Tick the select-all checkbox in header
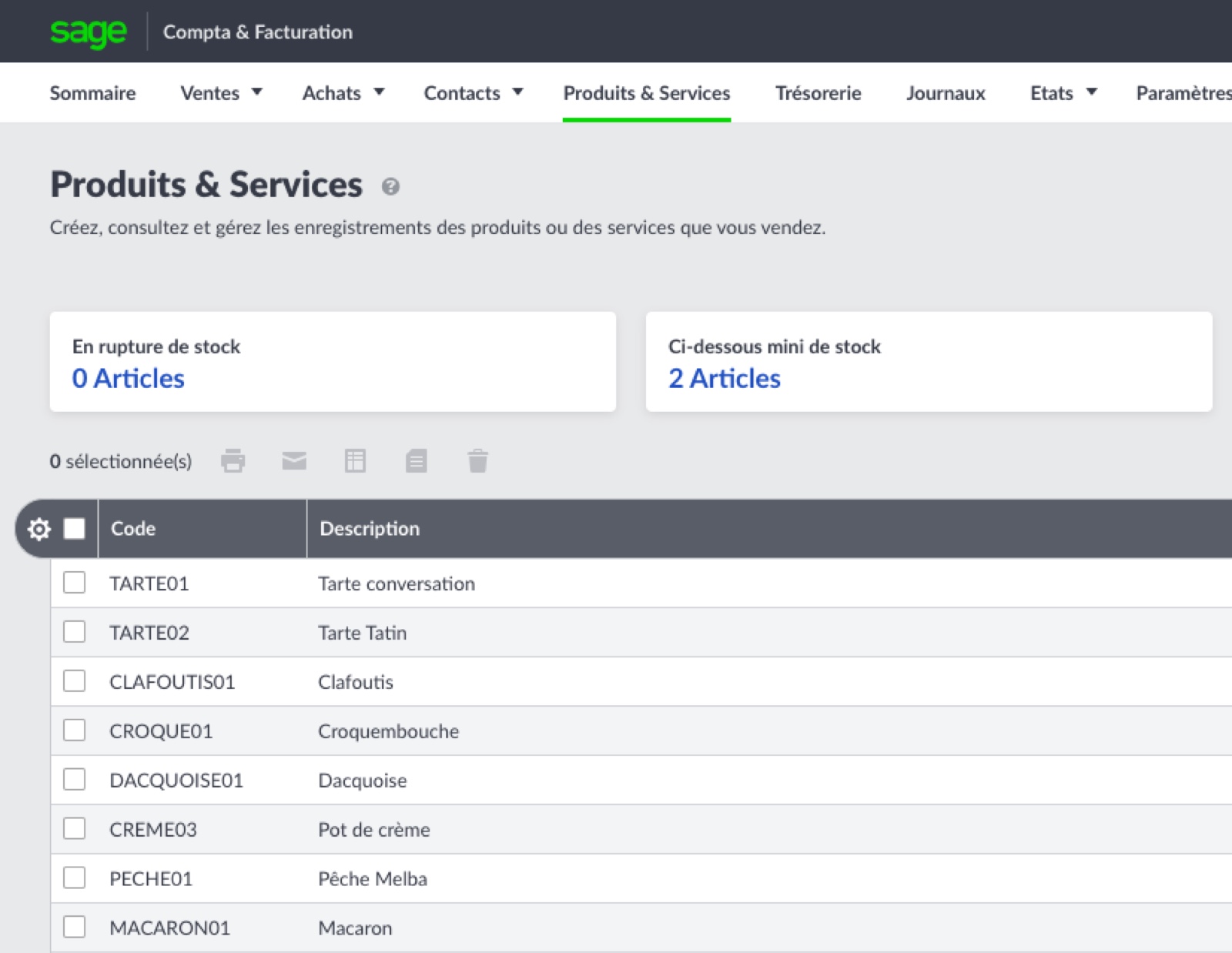 75,529
